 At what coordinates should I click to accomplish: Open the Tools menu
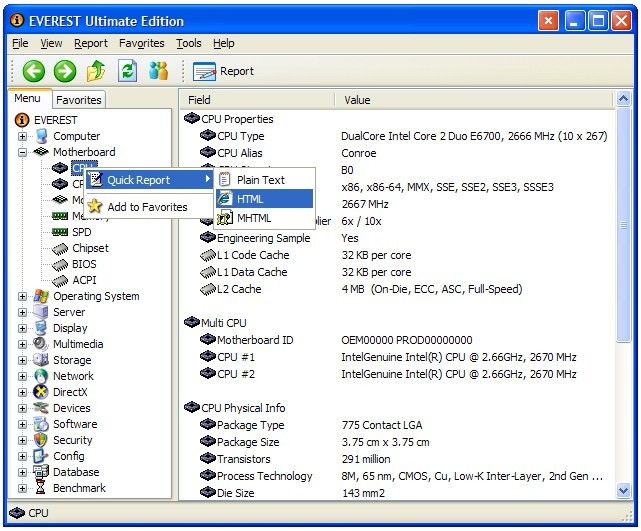188,43
